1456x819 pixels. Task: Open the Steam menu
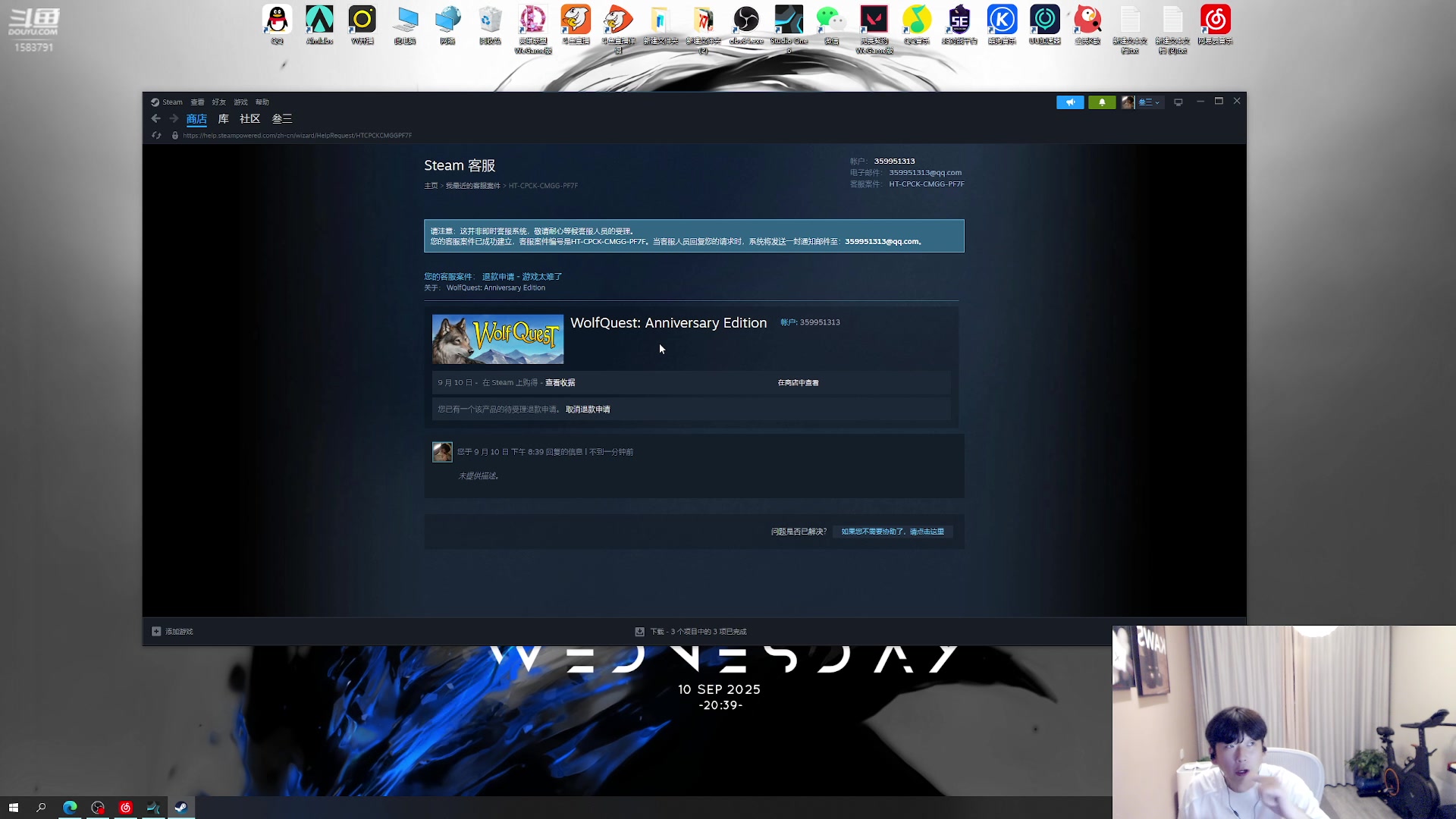pos(167,102)
